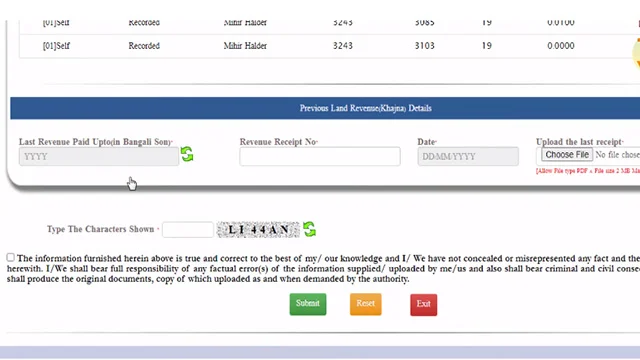Click the LI44AN captcha image
Image resolution: width=640 pixels, height=360 pixels.
[258, 229]
